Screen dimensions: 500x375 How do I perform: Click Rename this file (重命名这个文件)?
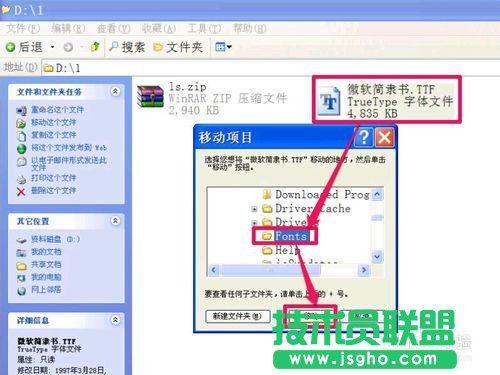click(x=57, y=110)
